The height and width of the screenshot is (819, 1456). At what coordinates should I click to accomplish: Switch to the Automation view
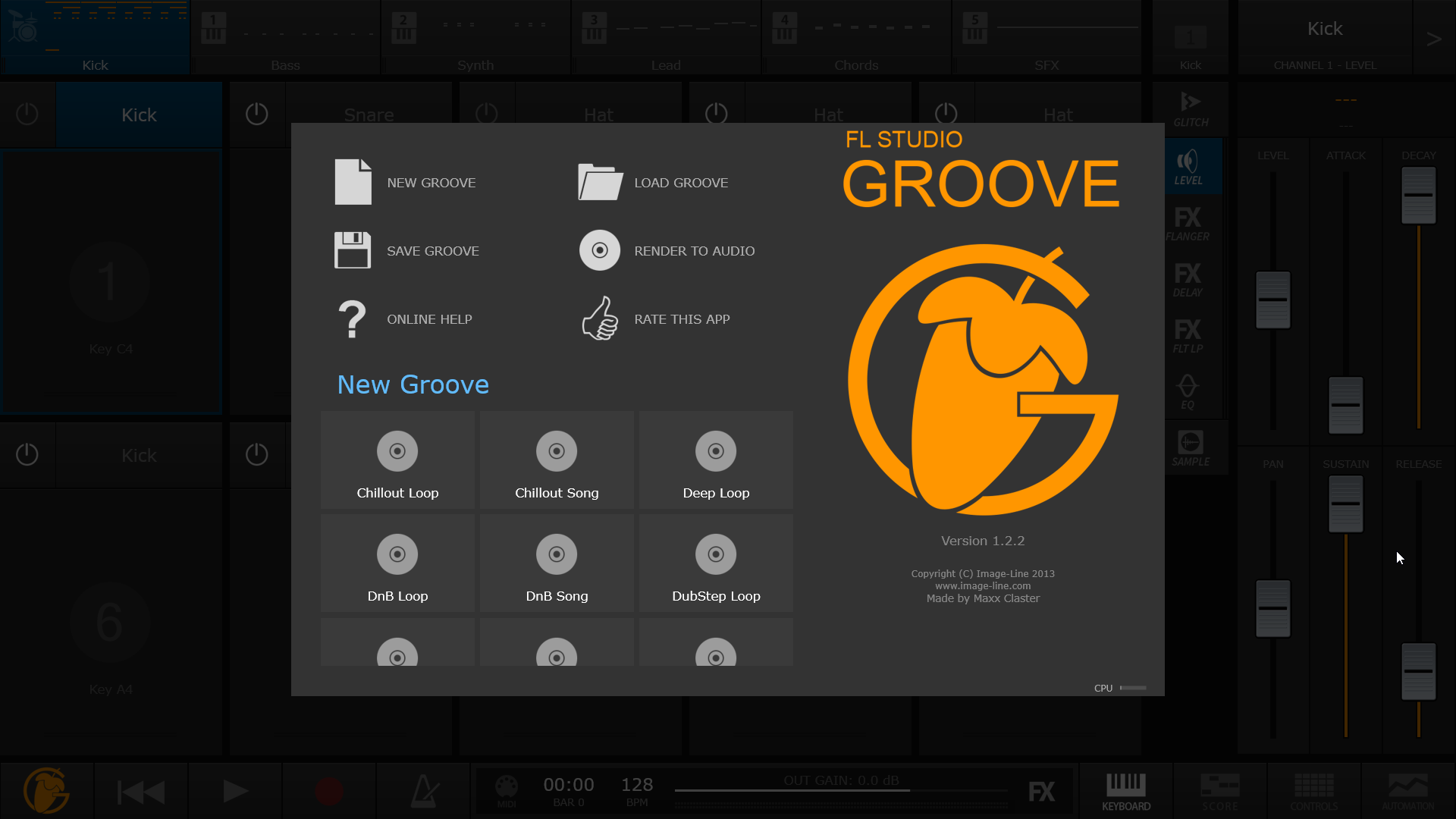(x=1408, y=792)
